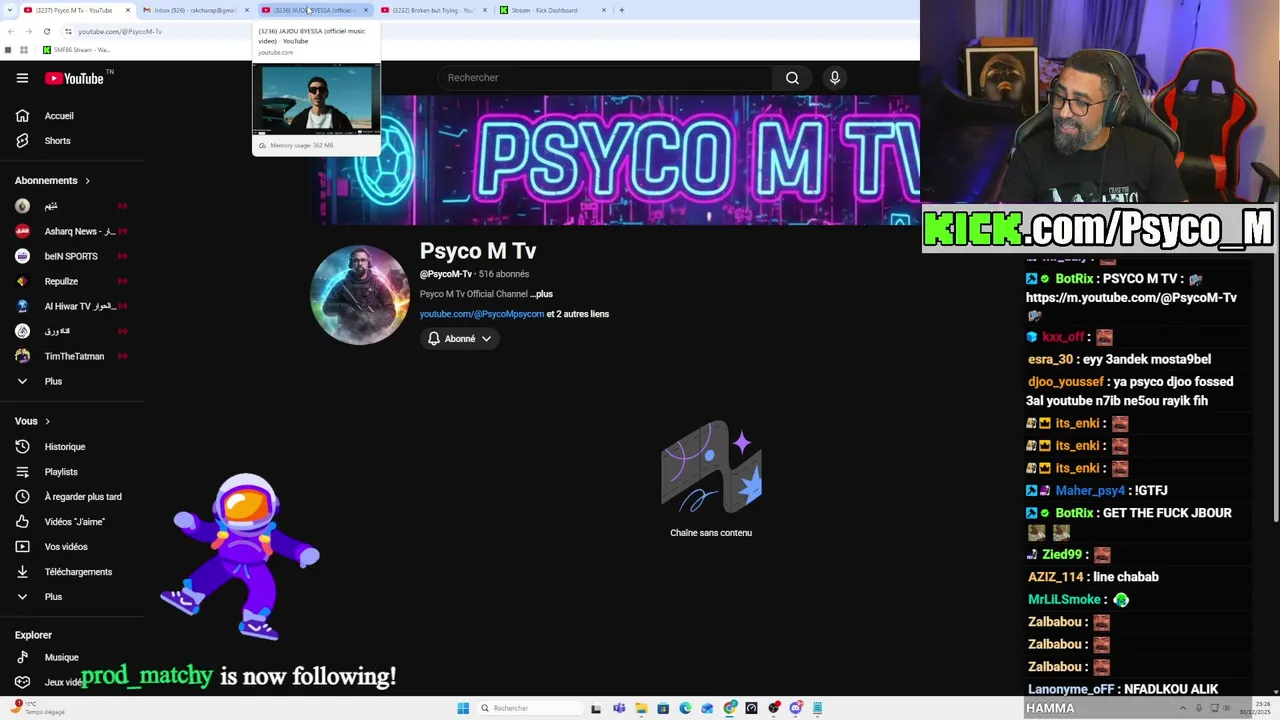1280x720 pixels.
Task: Click "Chaîne sans contenu" message
Action: click(711, 533)
